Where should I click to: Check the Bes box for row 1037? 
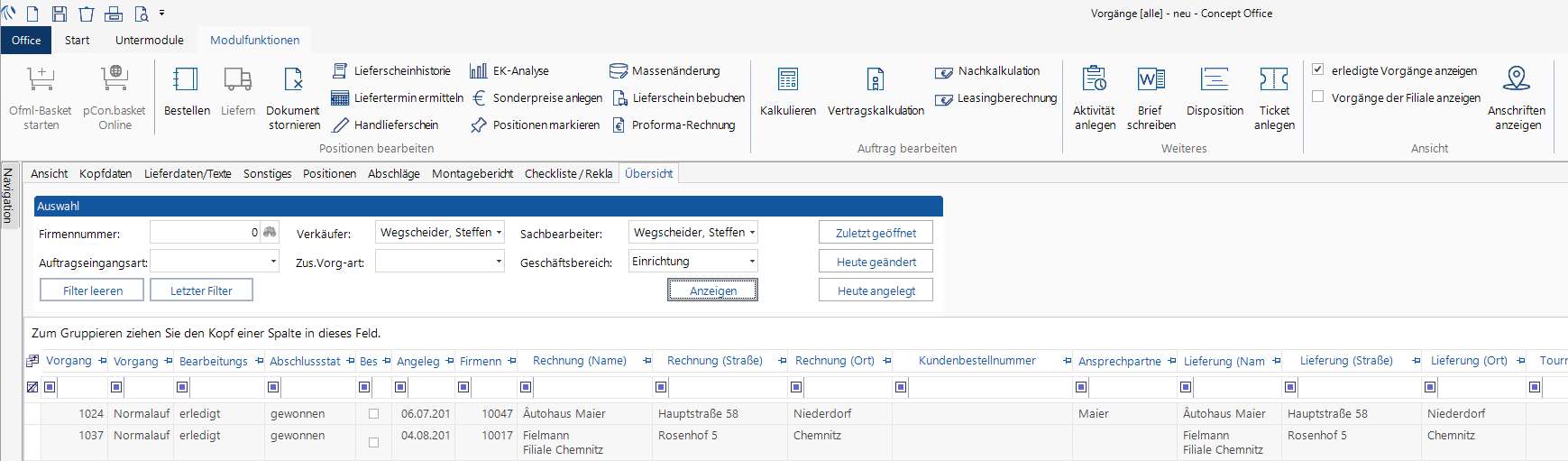[x=373, y=442]
